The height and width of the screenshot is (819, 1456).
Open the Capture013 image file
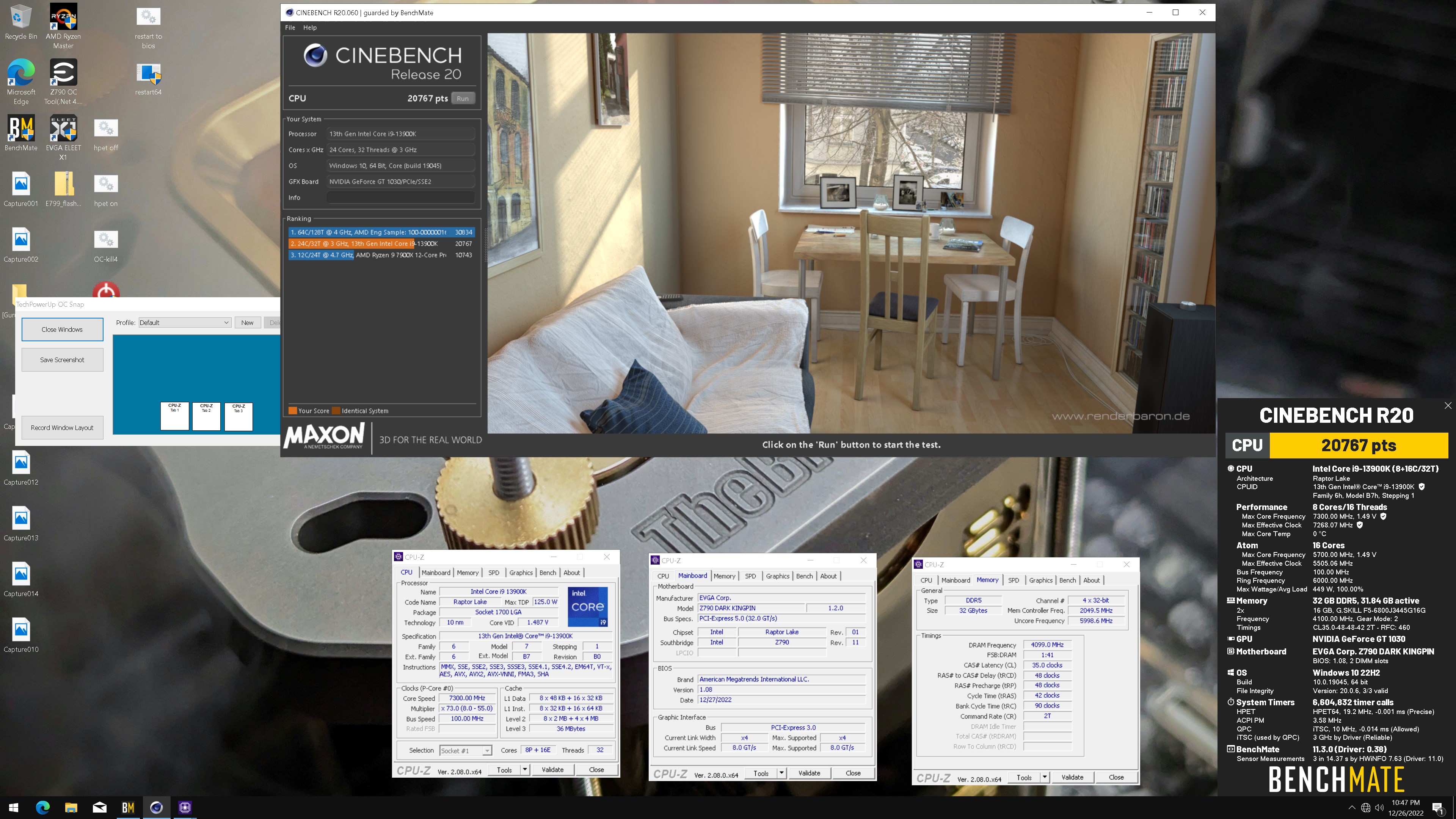point(21,524)
